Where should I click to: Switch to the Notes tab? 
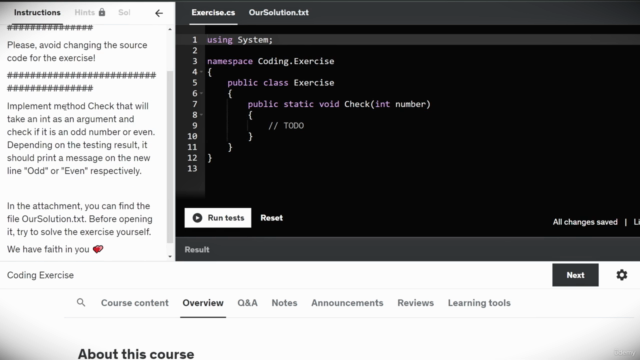[284, 303]
